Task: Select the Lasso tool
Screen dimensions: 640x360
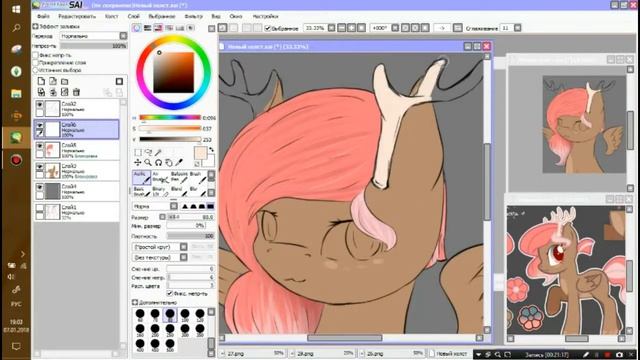Action: pyautogui.click(x=148, y=152)
